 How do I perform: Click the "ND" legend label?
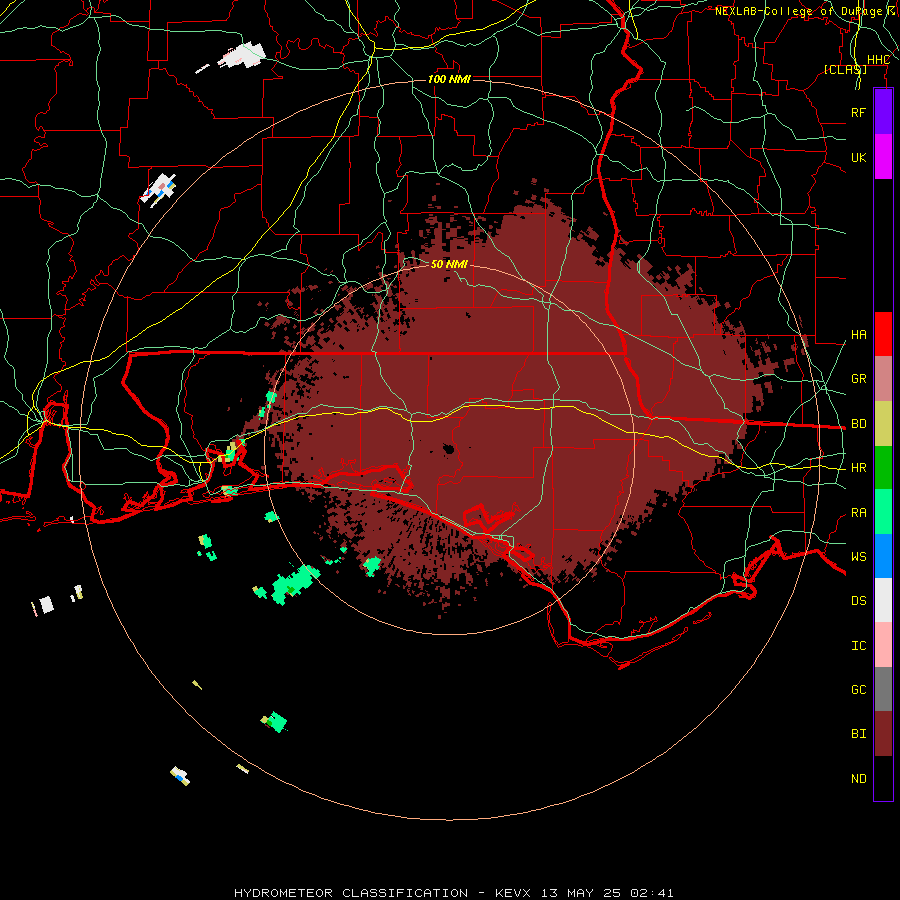pyautogui.click(x=858, y=778)
